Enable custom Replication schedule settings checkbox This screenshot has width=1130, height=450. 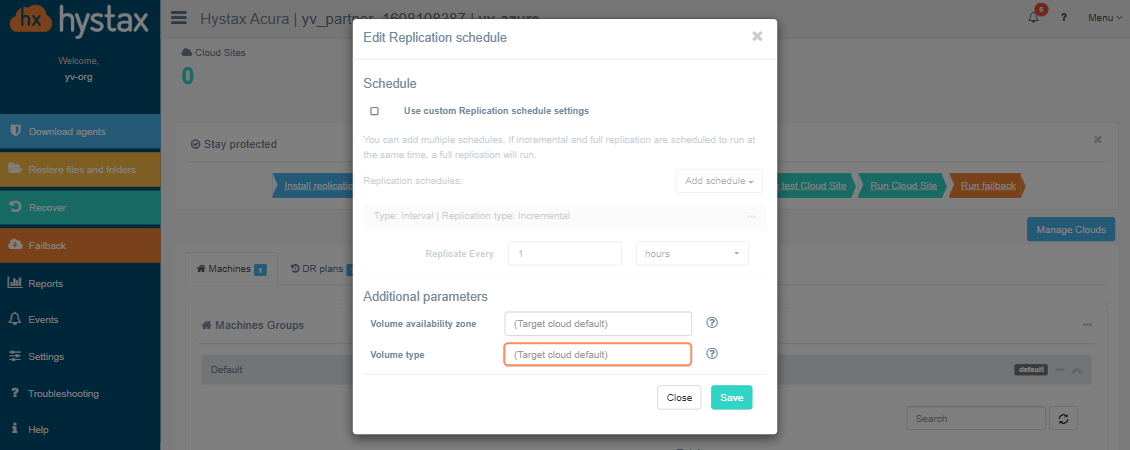pyautogui.click(x=374, y=111)
